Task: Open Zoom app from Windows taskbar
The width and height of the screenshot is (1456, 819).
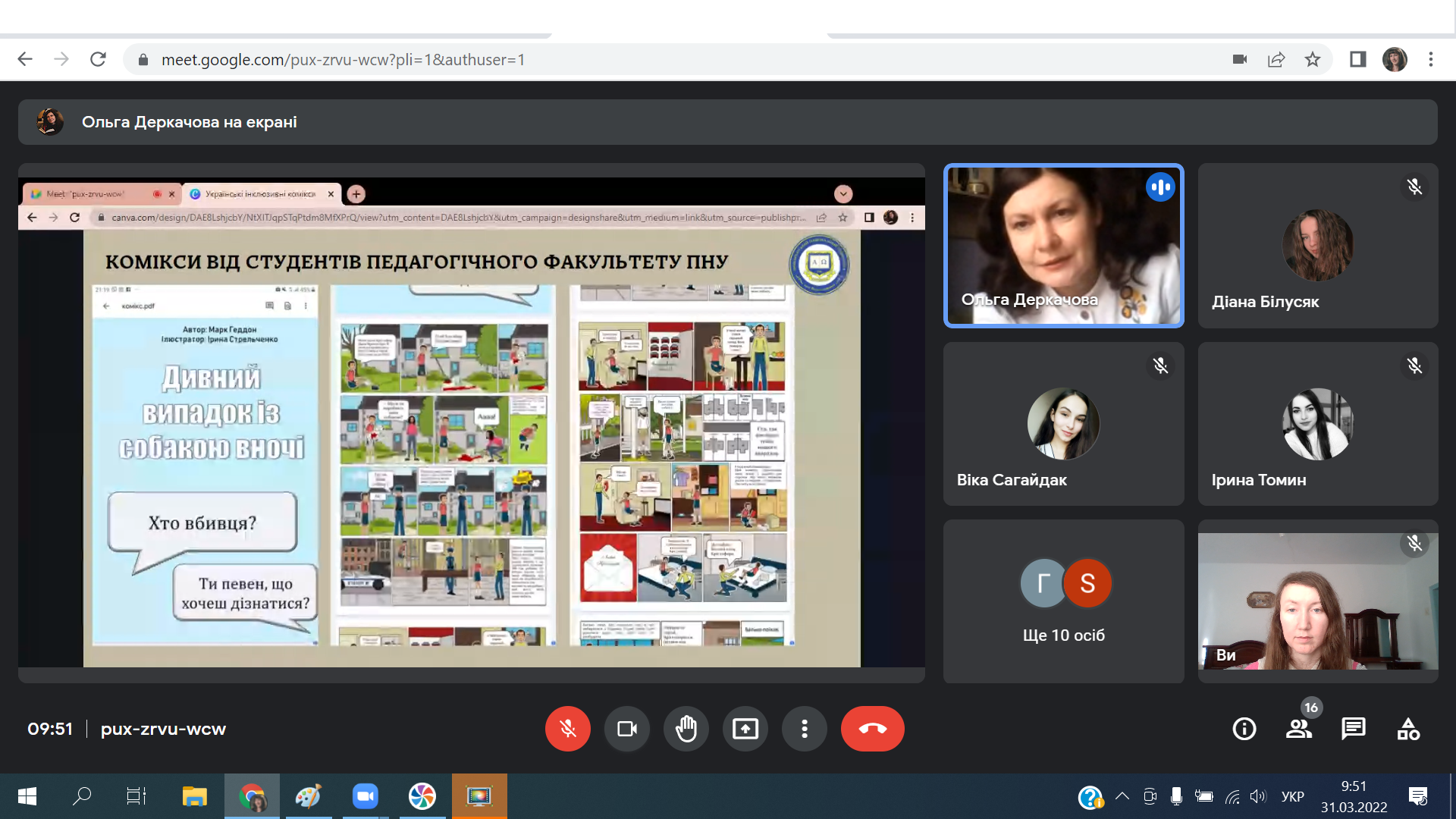Action: pyautogui.click(x=366, y=796)
